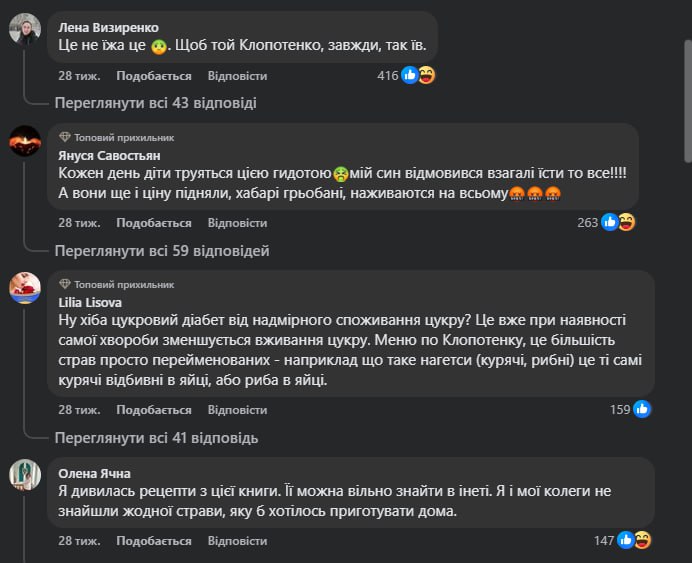Screen dimensions: 692x563
Task: Like Lilia Lisova's comment via Подобається
Action: 153,410
